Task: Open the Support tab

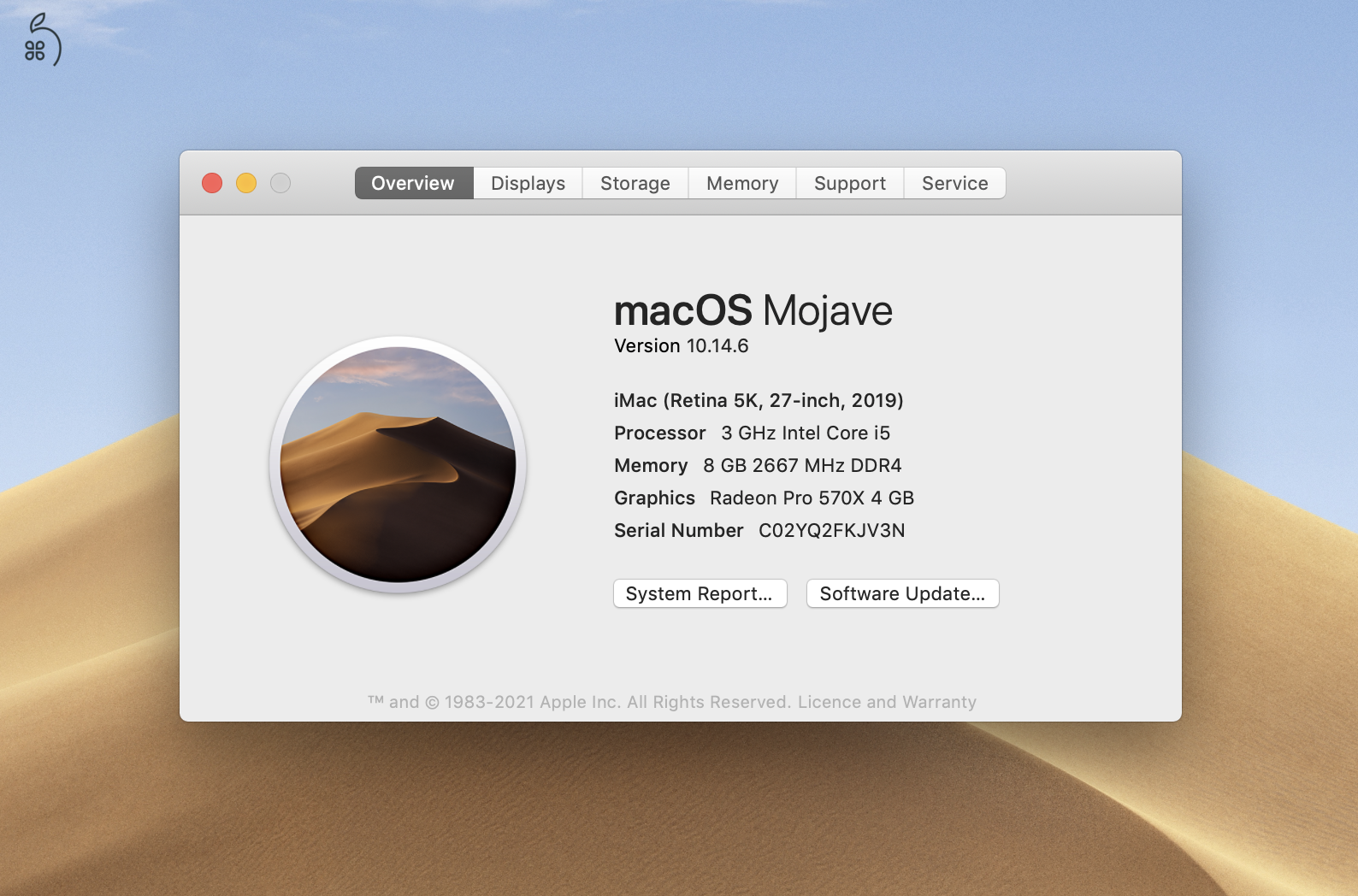Action: 850,183
